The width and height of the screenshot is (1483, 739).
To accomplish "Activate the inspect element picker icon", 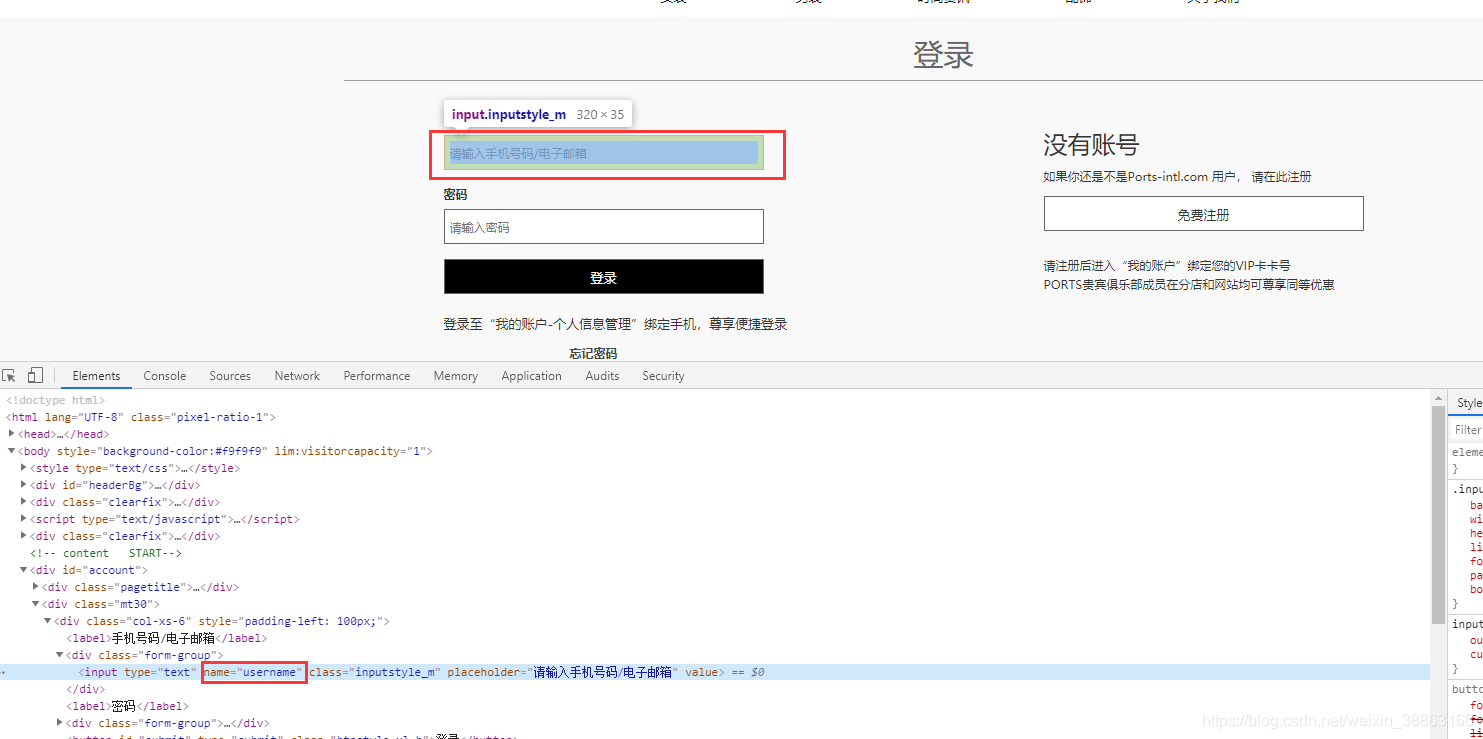I will 9,376.
